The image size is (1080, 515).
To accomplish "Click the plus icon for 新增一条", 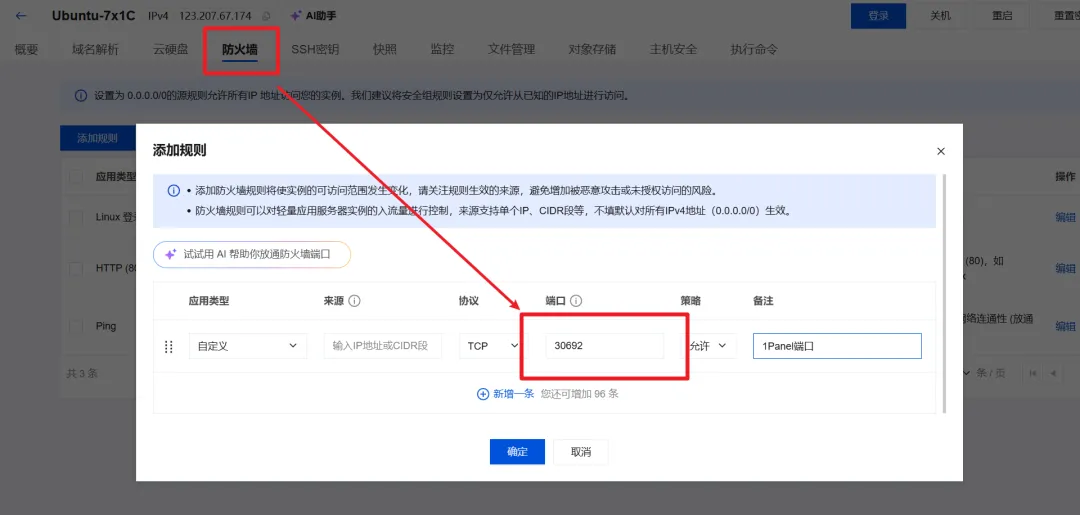I will click(x=483, y=394).
